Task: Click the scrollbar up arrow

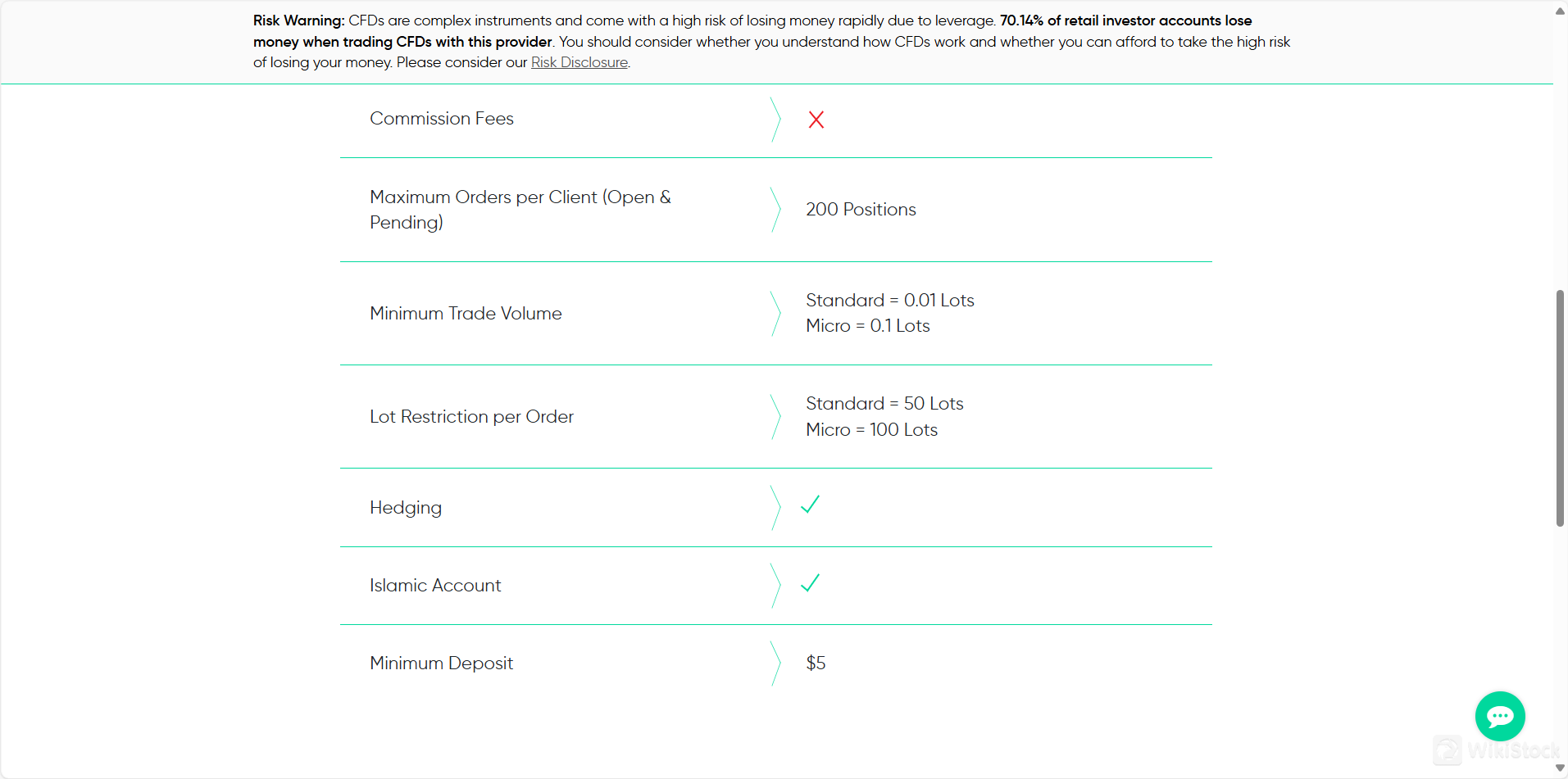Action: pos(1560,11)
